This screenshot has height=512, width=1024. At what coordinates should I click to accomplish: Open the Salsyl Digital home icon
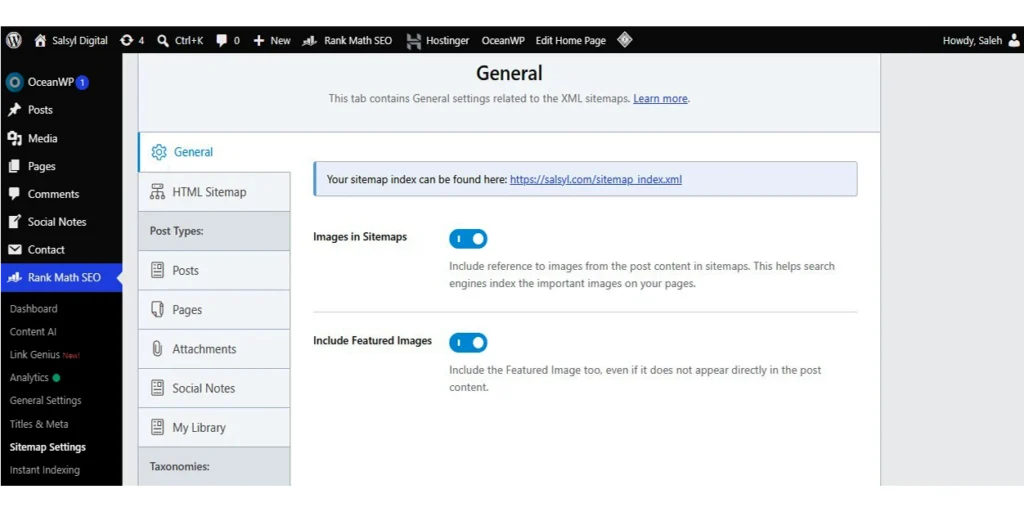coord(40,40)
